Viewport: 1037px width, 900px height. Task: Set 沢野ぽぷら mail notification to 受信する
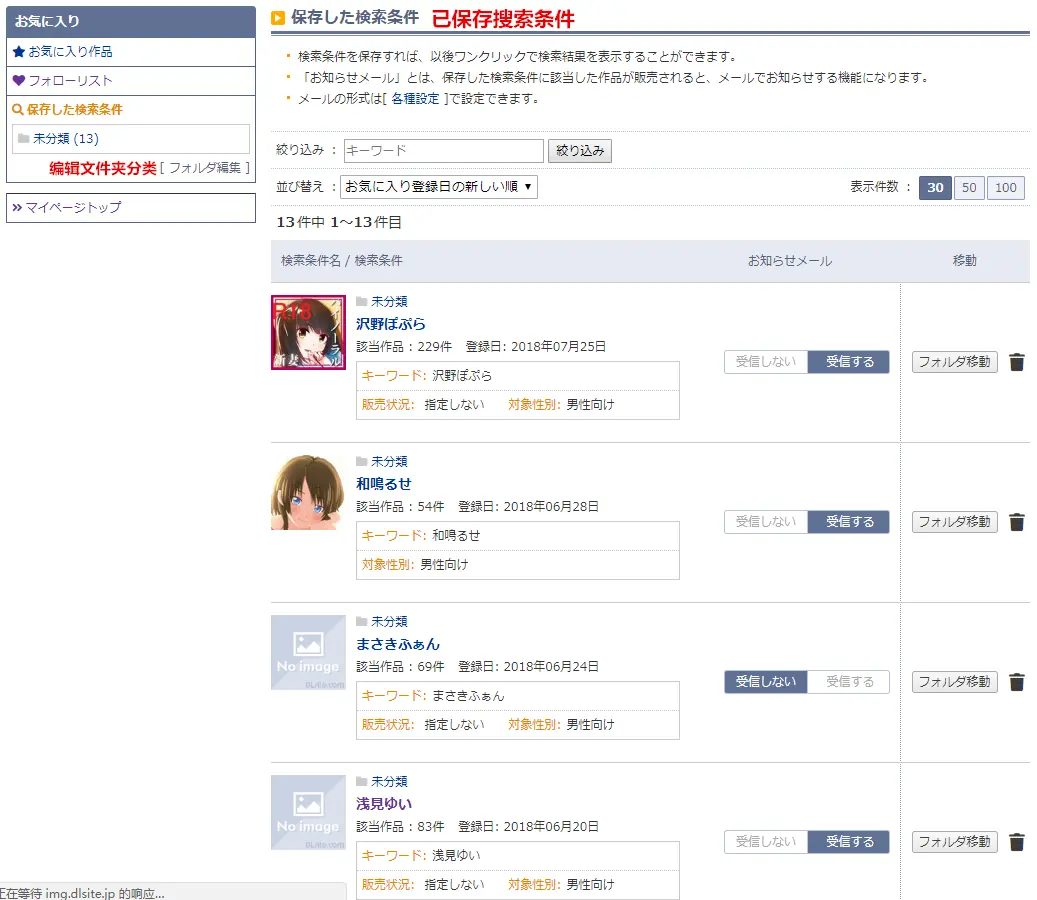pos(849,362)
